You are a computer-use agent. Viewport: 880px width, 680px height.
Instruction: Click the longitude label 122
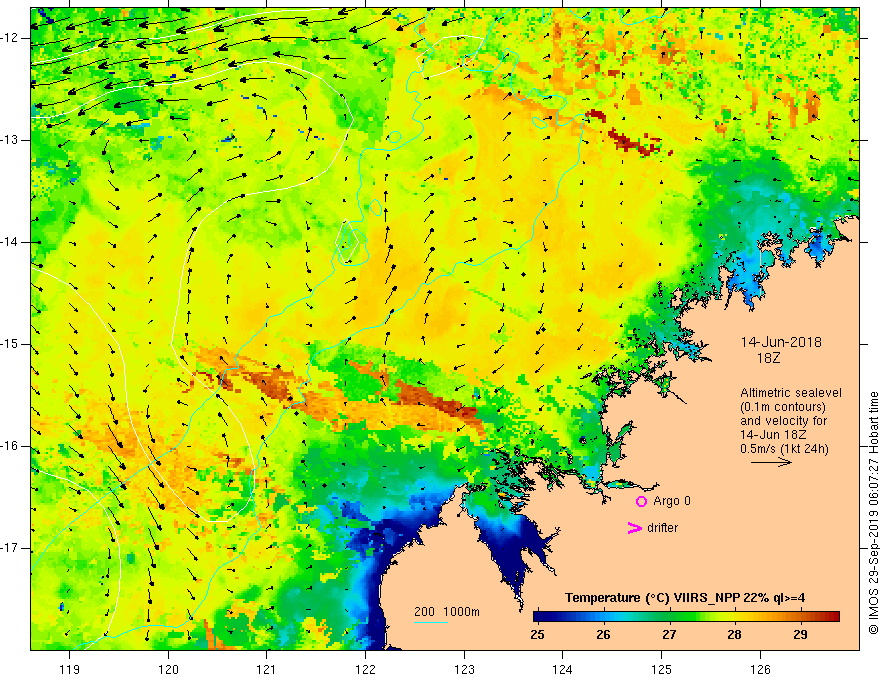tap(365, 669)
